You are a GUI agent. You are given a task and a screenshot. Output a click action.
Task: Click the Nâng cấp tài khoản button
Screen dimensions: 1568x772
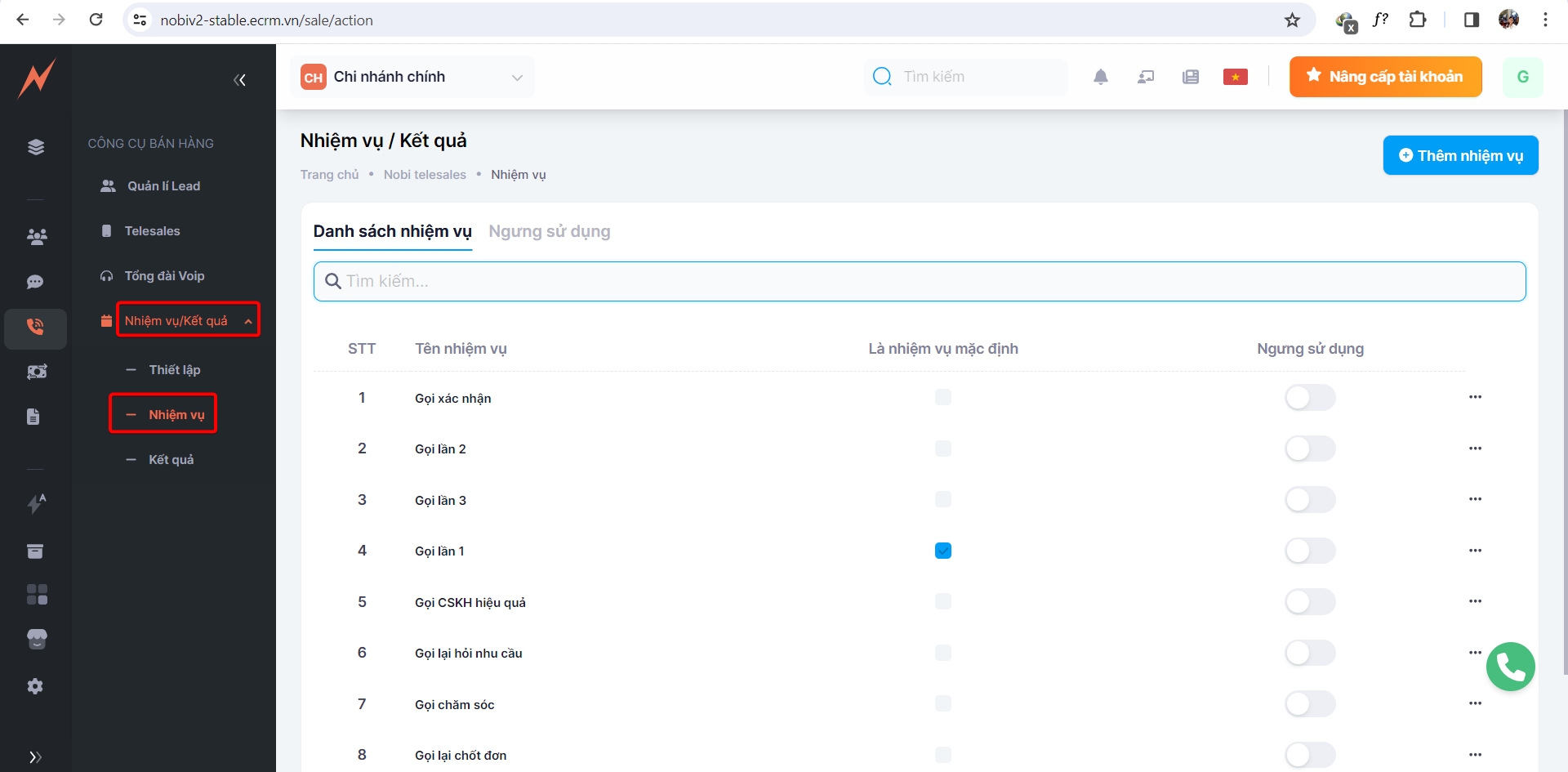pyautogui.click(x=1385, y=77)
